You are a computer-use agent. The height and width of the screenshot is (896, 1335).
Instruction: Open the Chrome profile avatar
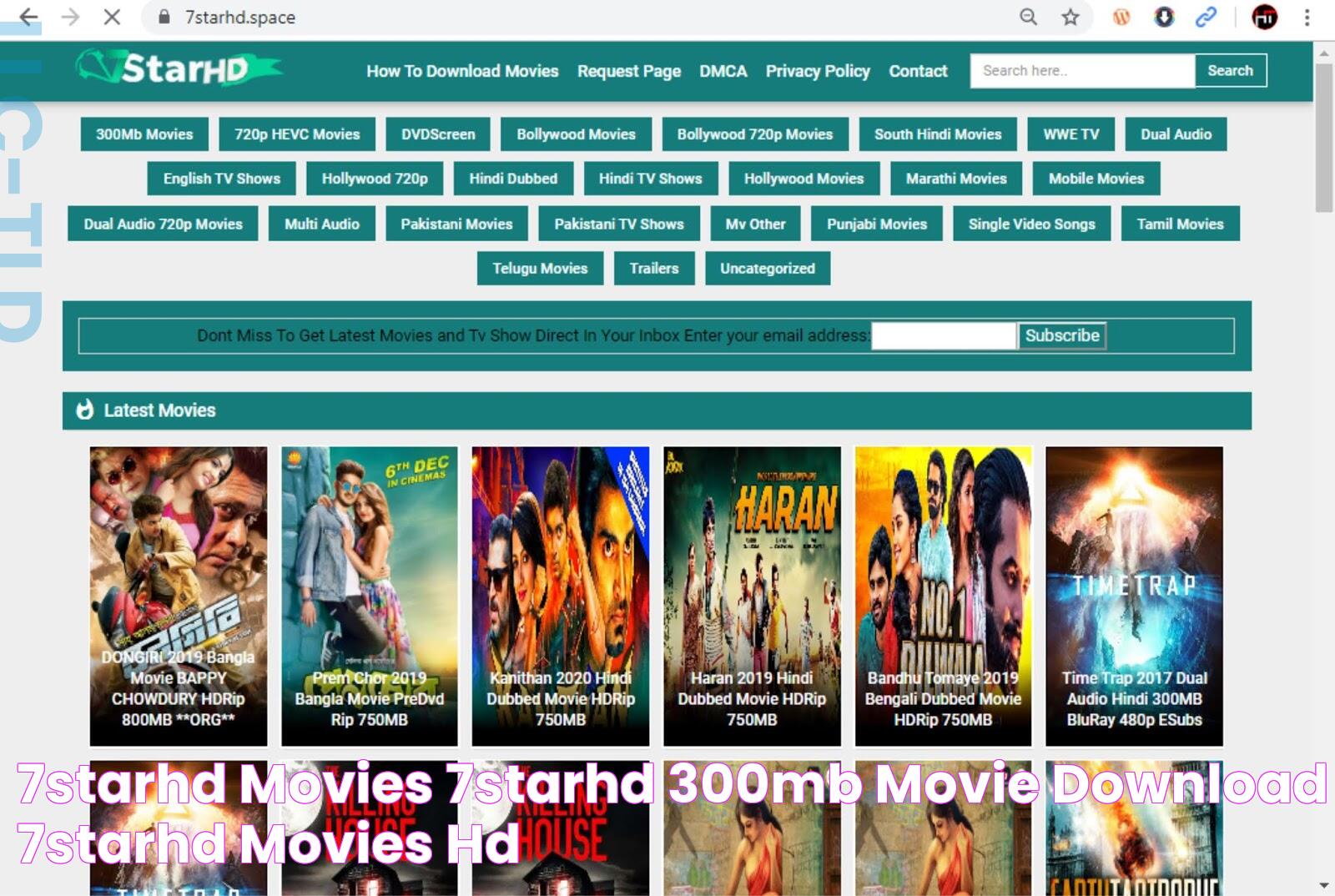tap(1264, 17)
